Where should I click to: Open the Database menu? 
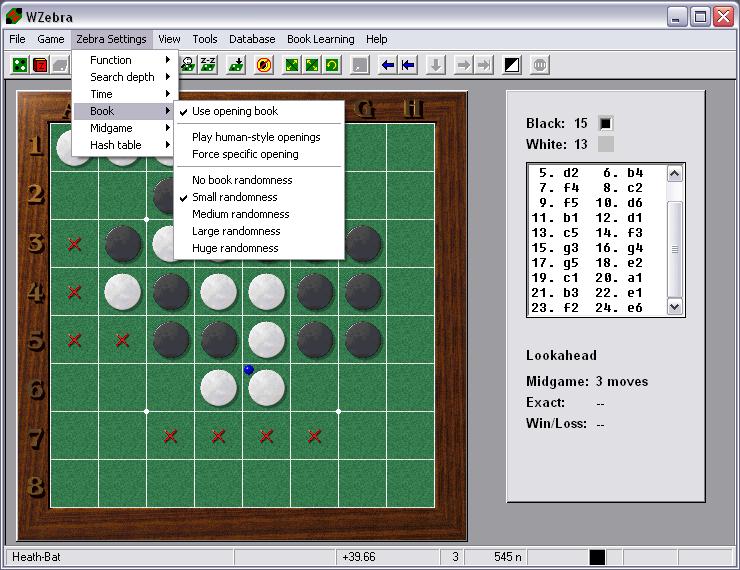point(252,39)
